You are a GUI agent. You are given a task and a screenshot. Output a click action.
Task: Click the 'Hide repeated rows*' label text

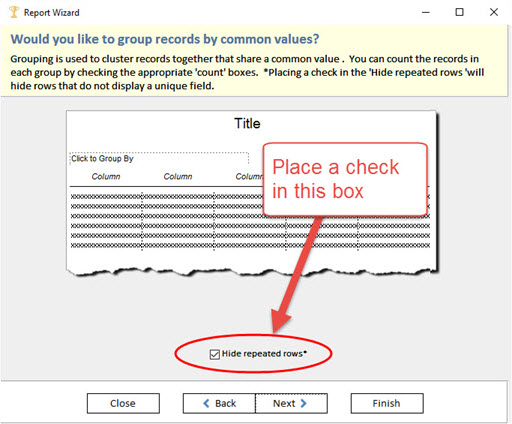click(264, 354)
